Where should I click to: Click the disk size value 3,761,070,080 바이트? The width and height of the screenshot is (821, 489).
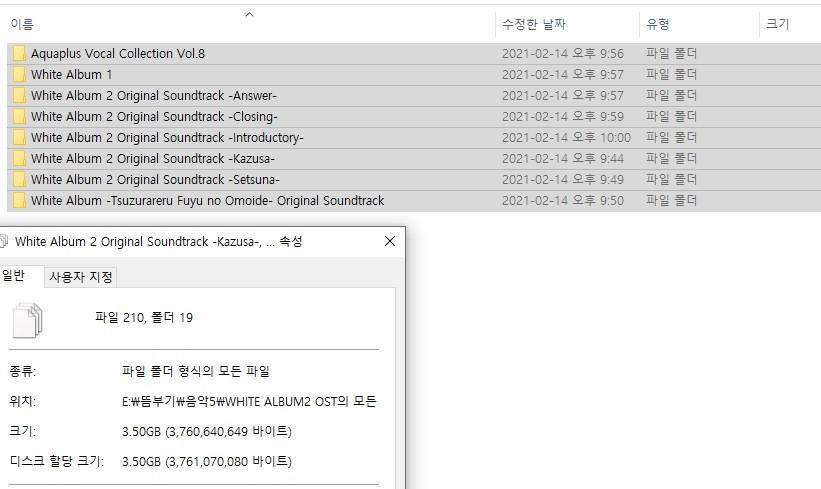coord(207,461)
